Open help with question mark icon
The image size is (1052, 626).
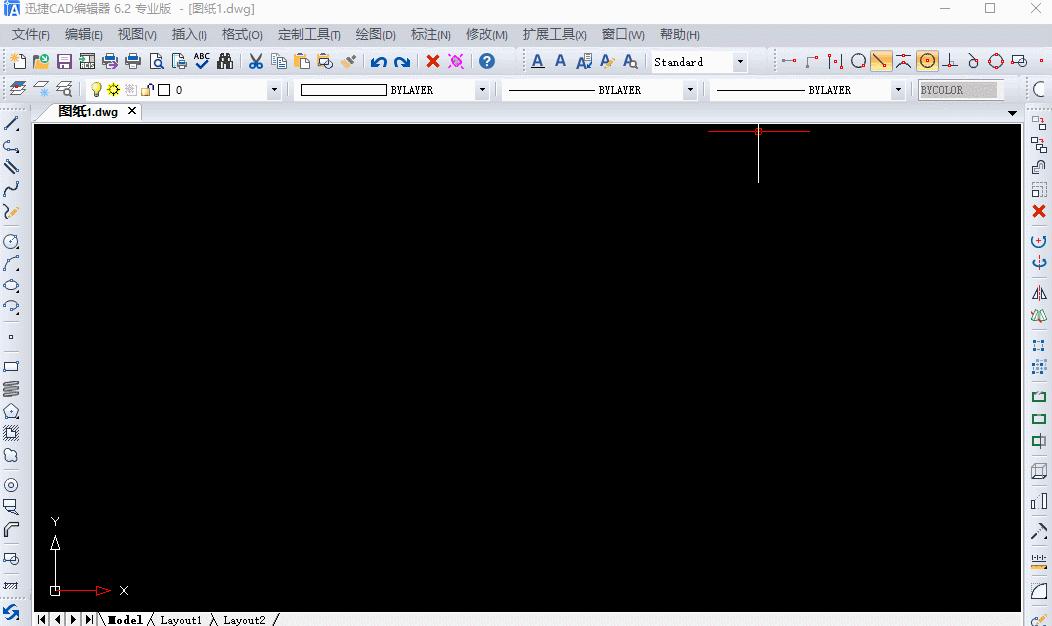[487, 62]
